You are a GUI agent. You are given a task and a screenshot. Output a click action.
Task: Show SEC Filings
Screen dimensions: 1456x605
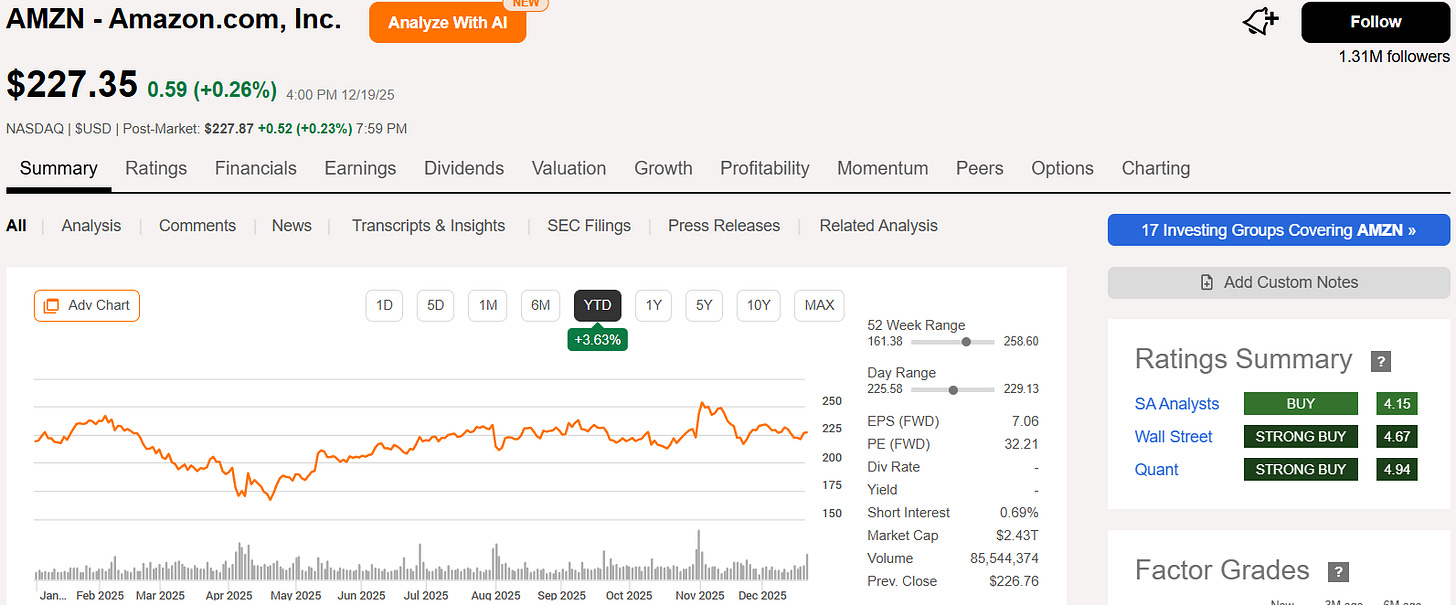(x=589, y=225)
